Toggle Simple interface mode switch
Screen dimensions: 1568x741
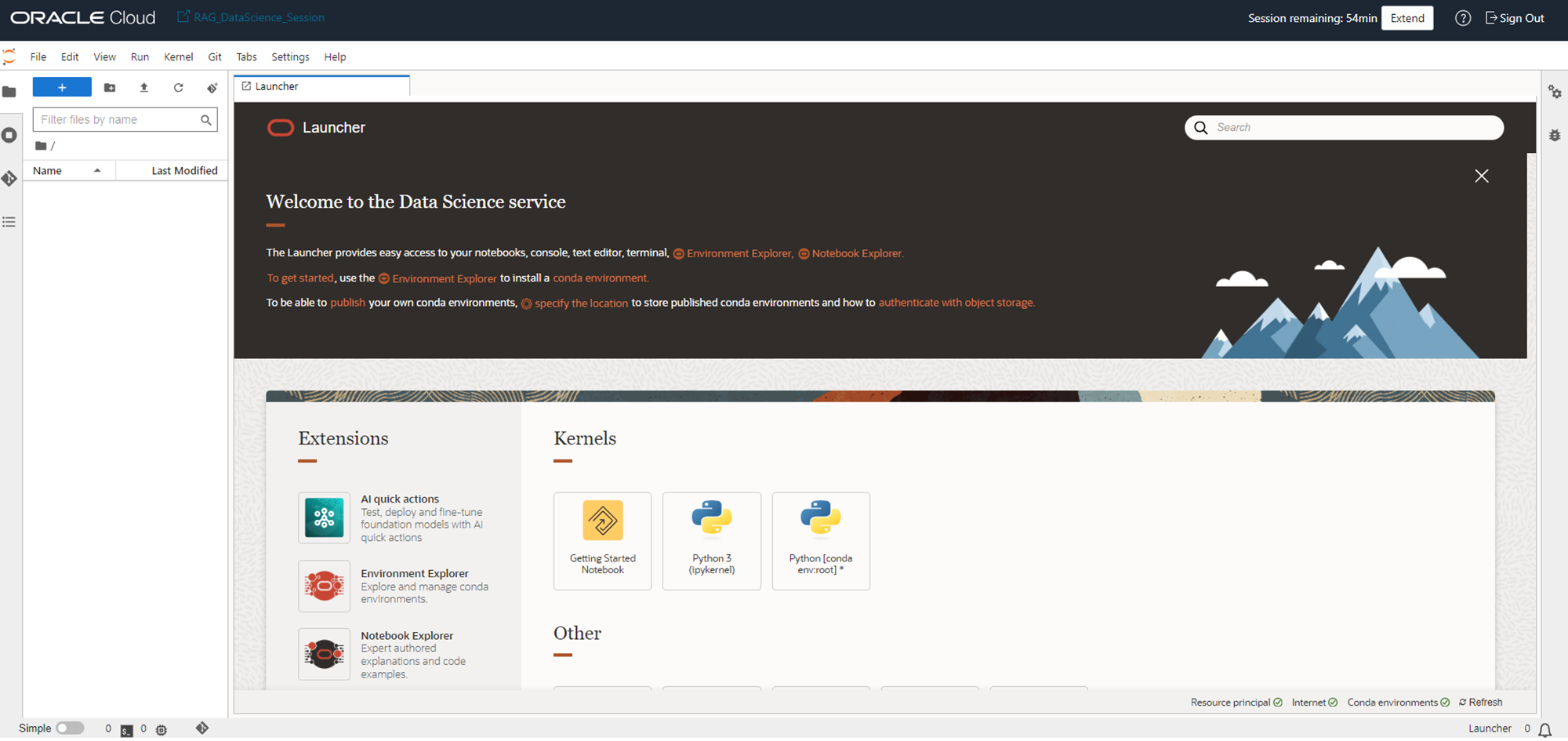coord(70,728)
